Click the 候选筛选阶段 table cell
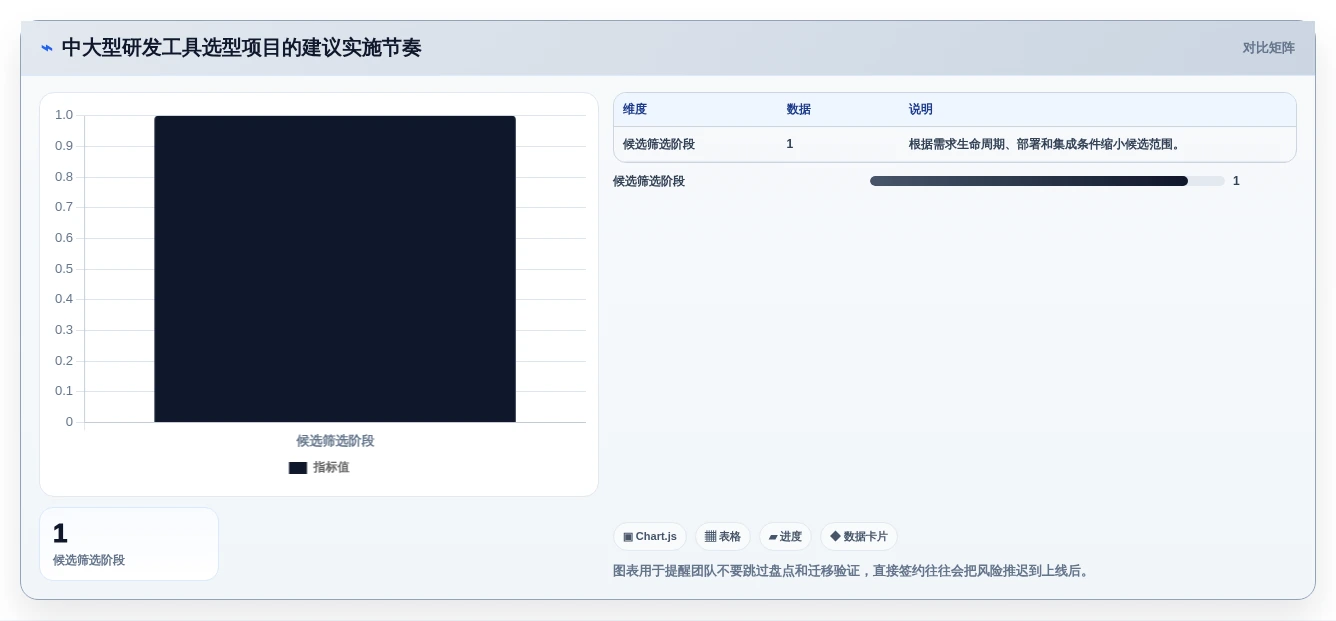 [659, 144]
